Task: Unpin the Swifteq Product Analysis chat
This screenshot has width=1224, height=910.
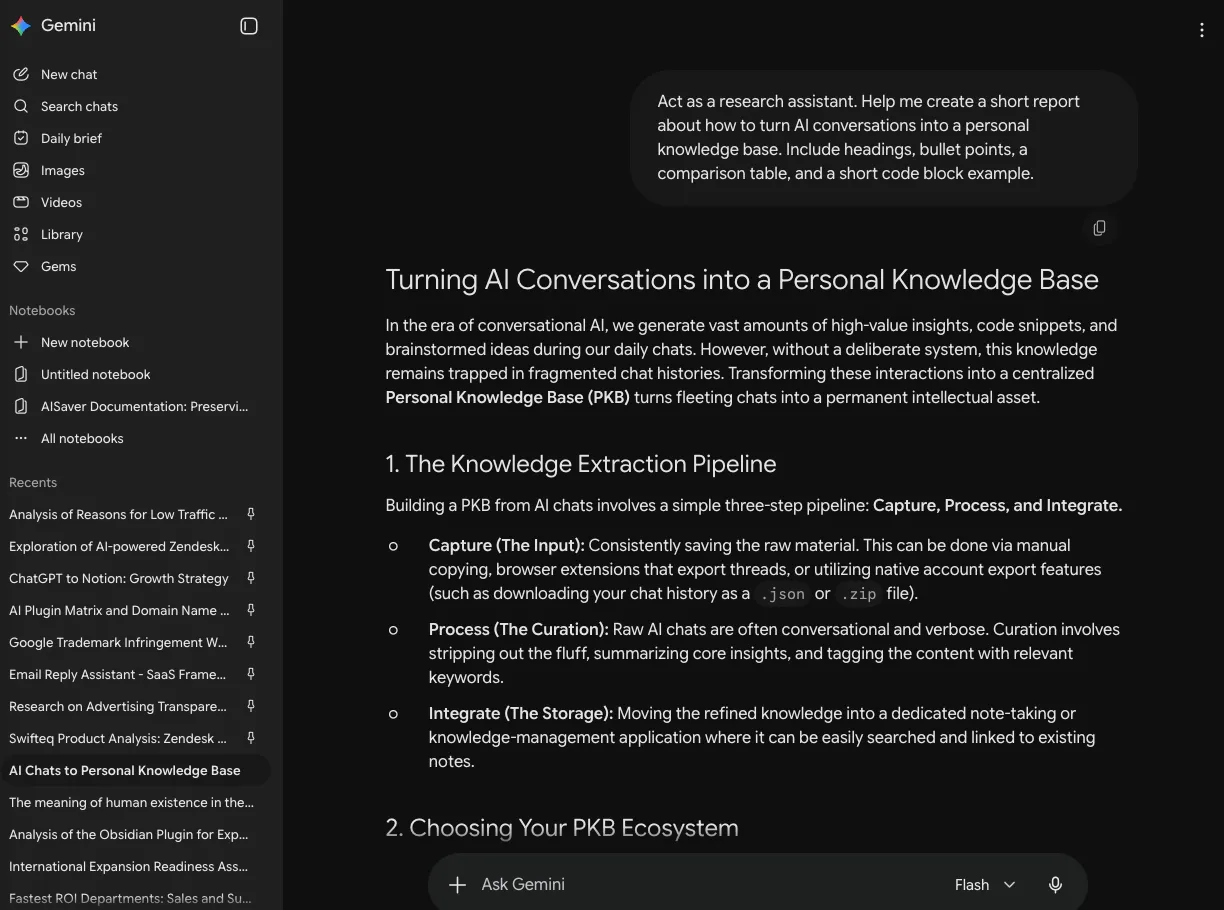Action: click(251, 738)
